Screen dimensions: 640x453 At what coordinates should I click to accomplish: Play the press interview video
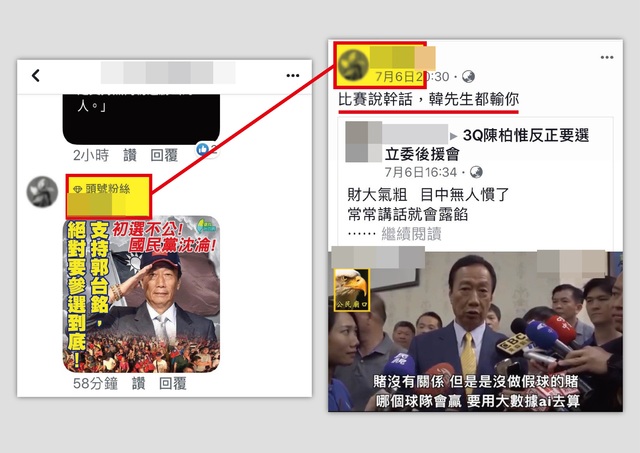[x=476, y=331]
